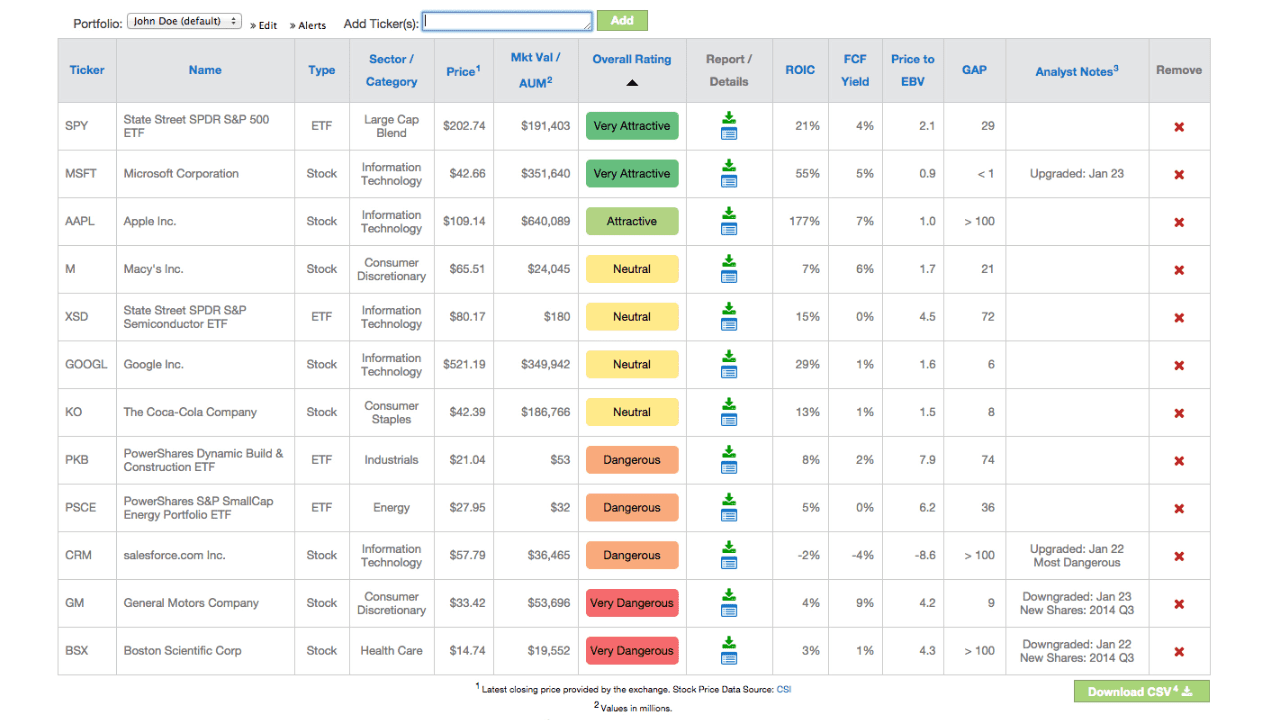The width and height of the screenshot is (1280, 720).
Task: Remove The Coca-Cola Company row
Action: 1179,413
